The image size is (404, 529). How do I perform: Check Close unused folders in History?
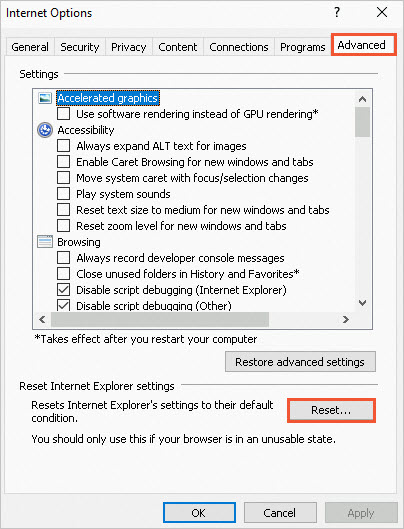63,274
